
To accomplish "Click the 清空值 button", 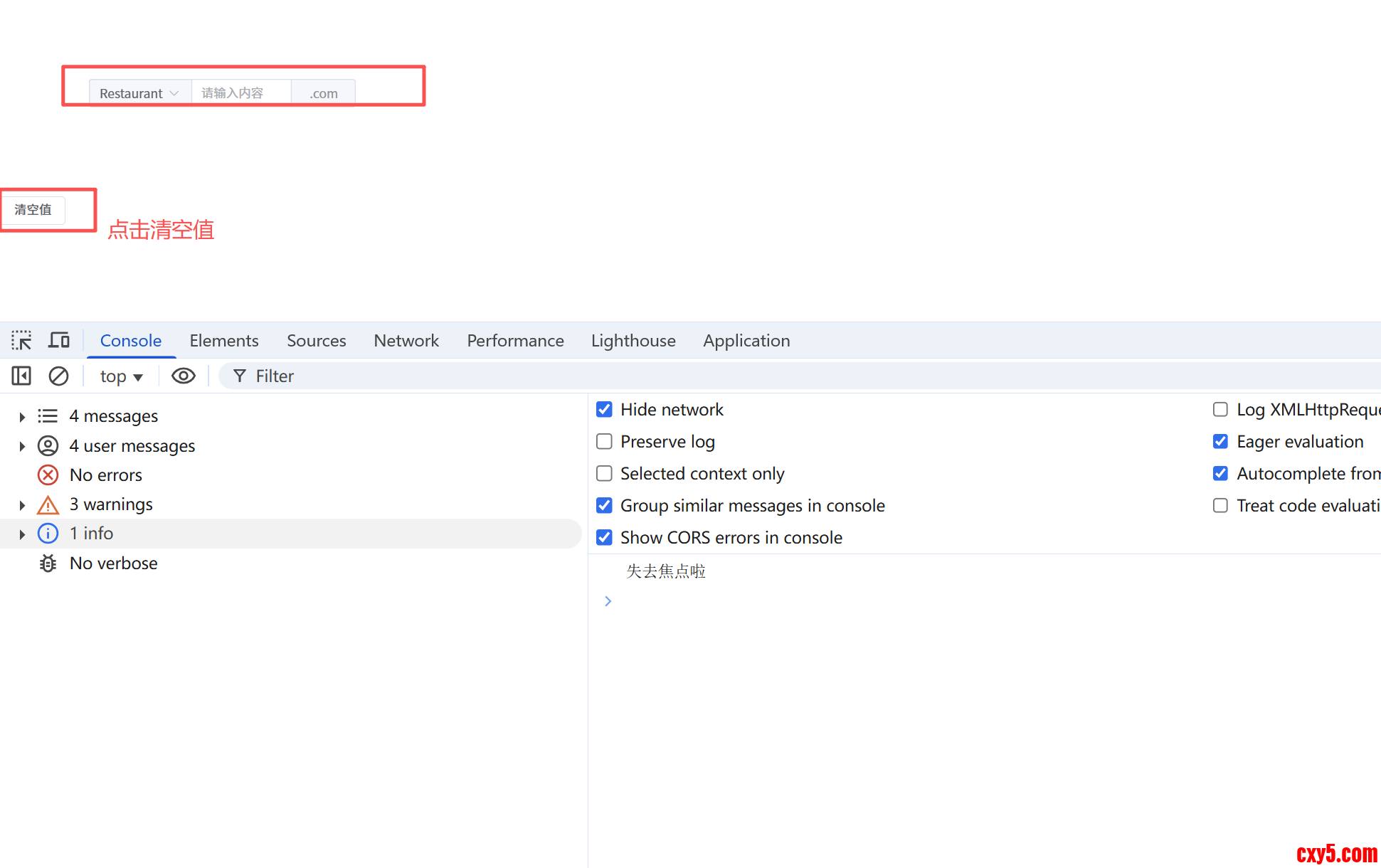I will pos(33,210).
